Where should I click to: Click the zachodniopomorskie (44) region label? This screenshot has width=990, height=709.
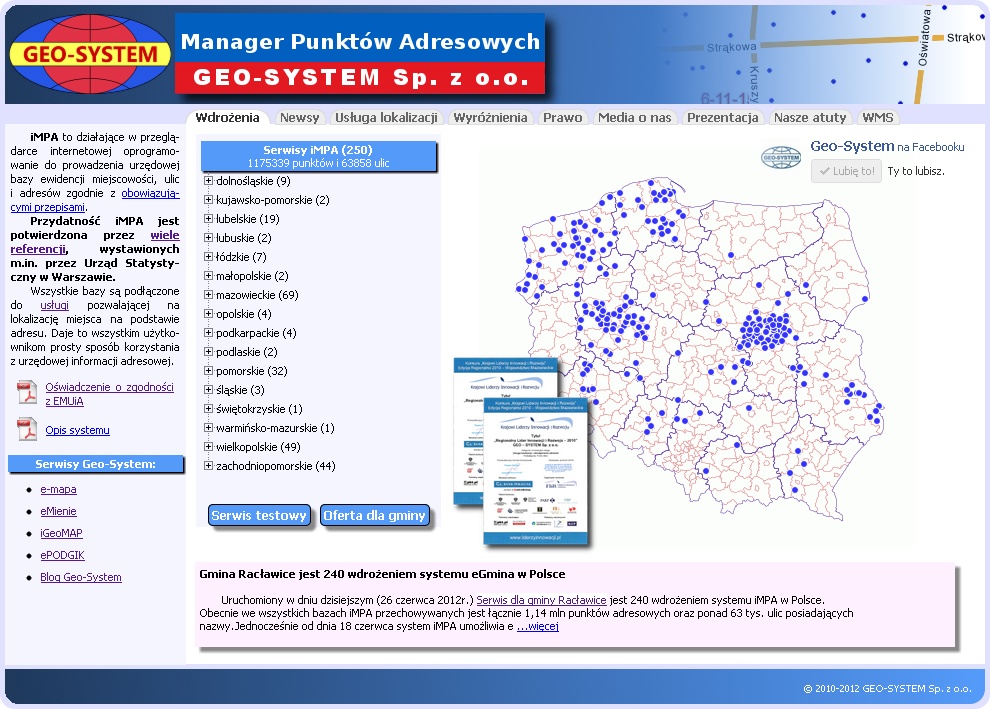point(275,466)
